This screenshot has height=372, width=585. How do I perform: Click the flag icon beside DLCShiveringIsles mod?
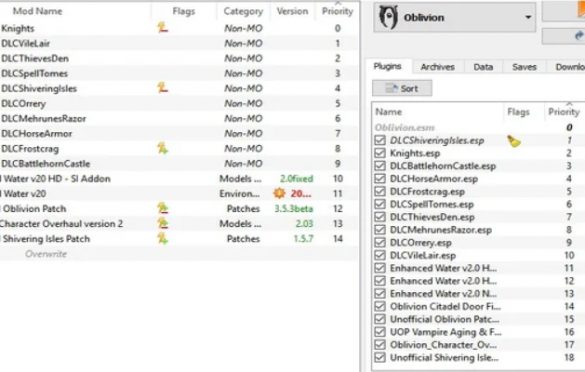[162, 88]
